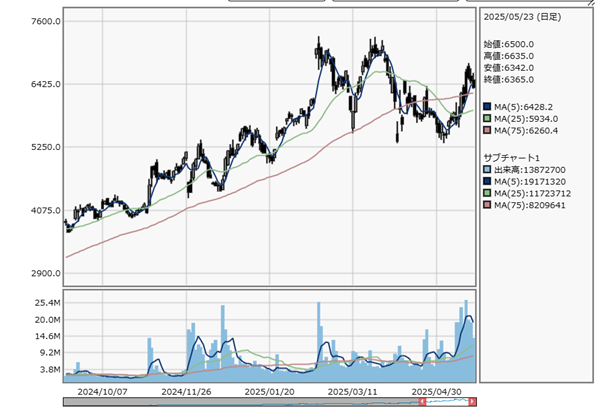Click the サブチャート1 heading
The width and height of the screenshot is (602, 415).
tap(512, 158)
